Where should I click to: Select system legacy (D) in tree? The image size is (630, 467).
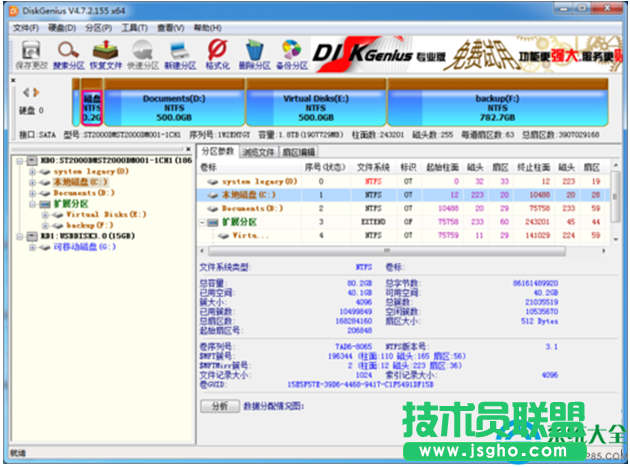point(91,172)
